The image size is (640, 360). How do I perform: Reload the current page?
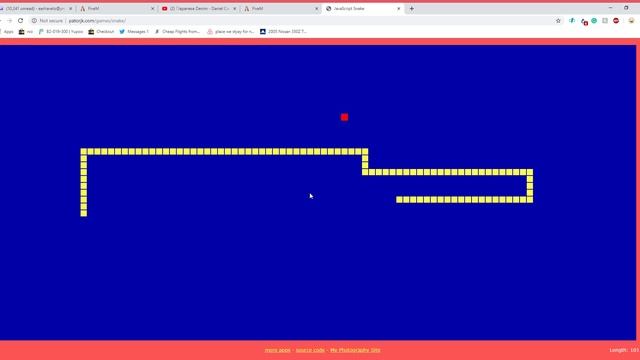[x=20, y=20]
